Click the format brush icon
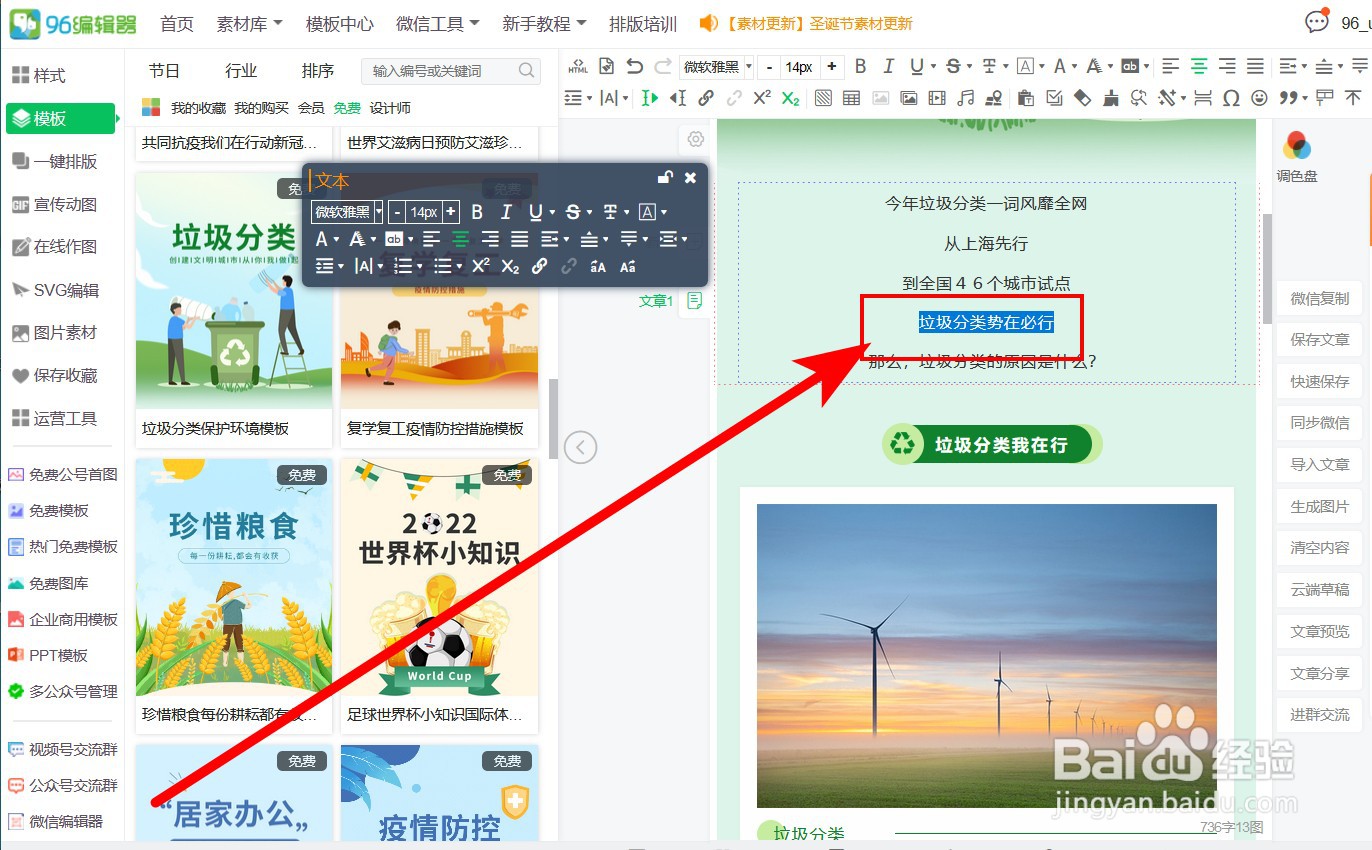The image size is (1372, 850). point(1111,98)
